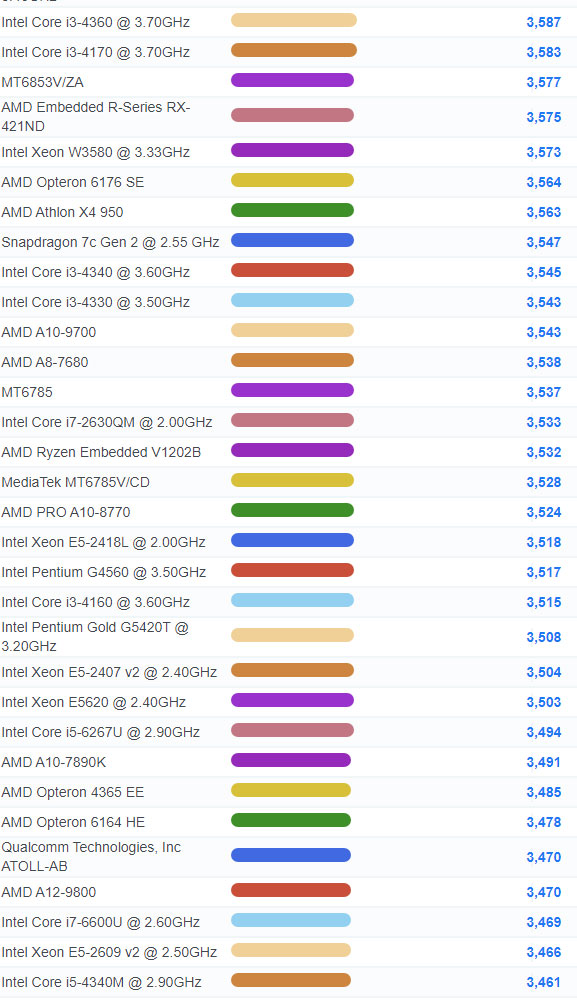Click the 3,517 Pentium G4560 score

pos(544,572)
